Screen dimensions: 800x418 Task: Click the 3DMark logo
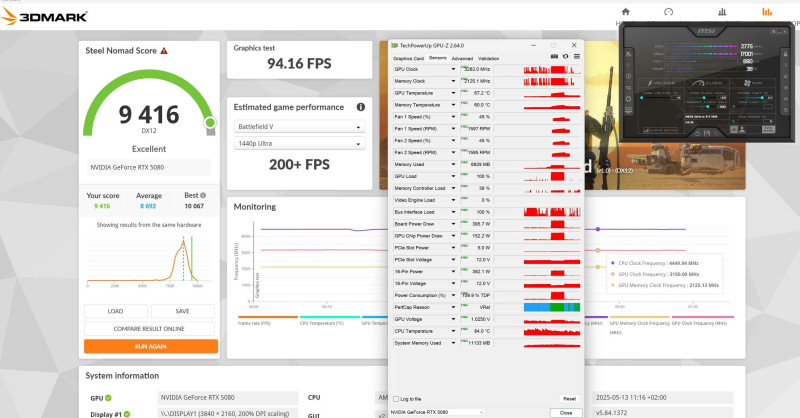44,16
